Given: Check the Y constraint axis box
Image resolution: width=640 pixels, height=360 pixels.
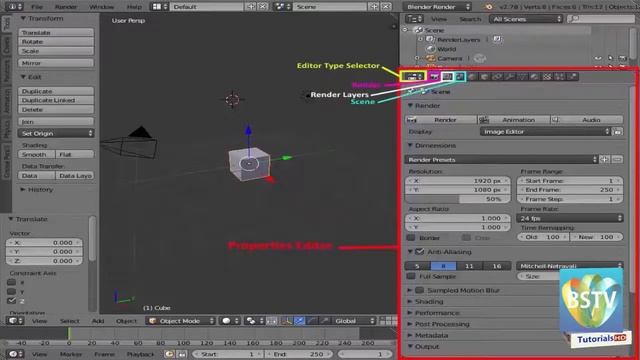Looking at the screenshot, I should pos(12,291).
